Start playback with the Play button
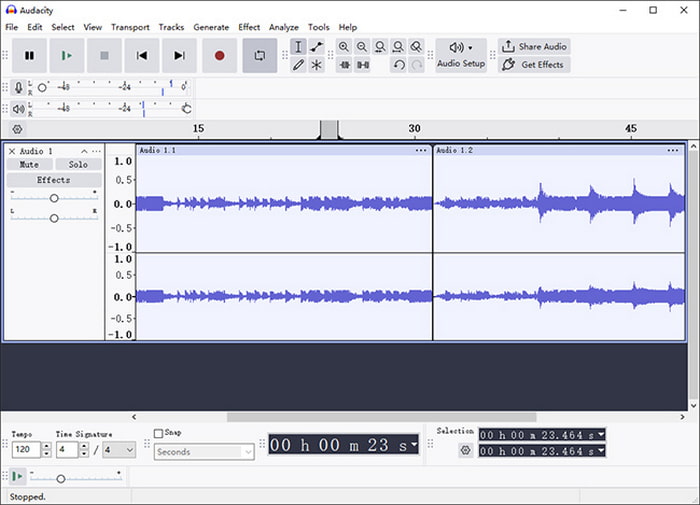This screenshot has height=505, width=700. click(x=67, y=55)
